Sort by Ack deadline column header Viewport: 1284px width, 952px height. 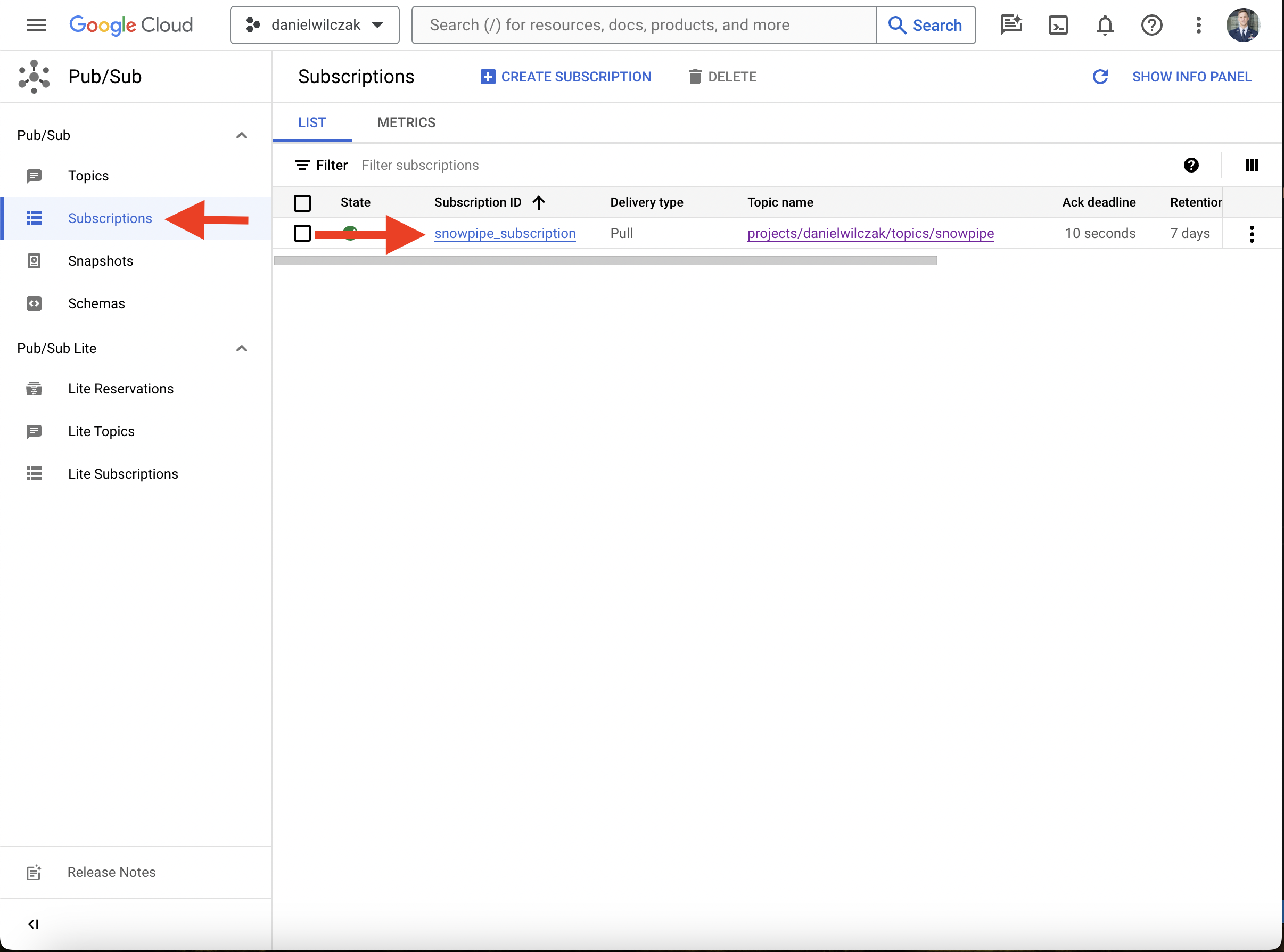[1099, 202]
